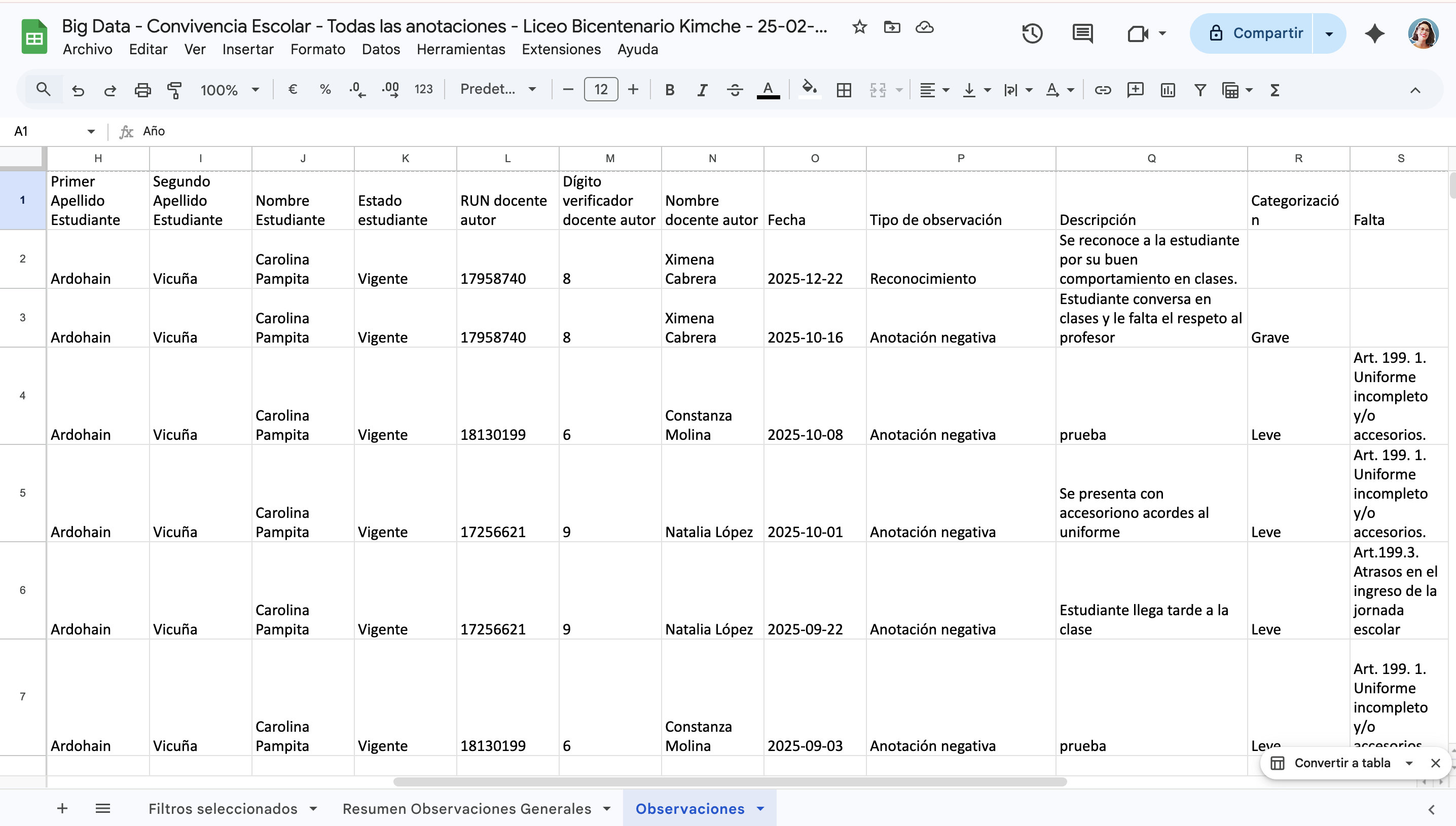Open the fill color picker
Image resolution: width=1456 pixels, height=826 pixels.
click(809, 90)
